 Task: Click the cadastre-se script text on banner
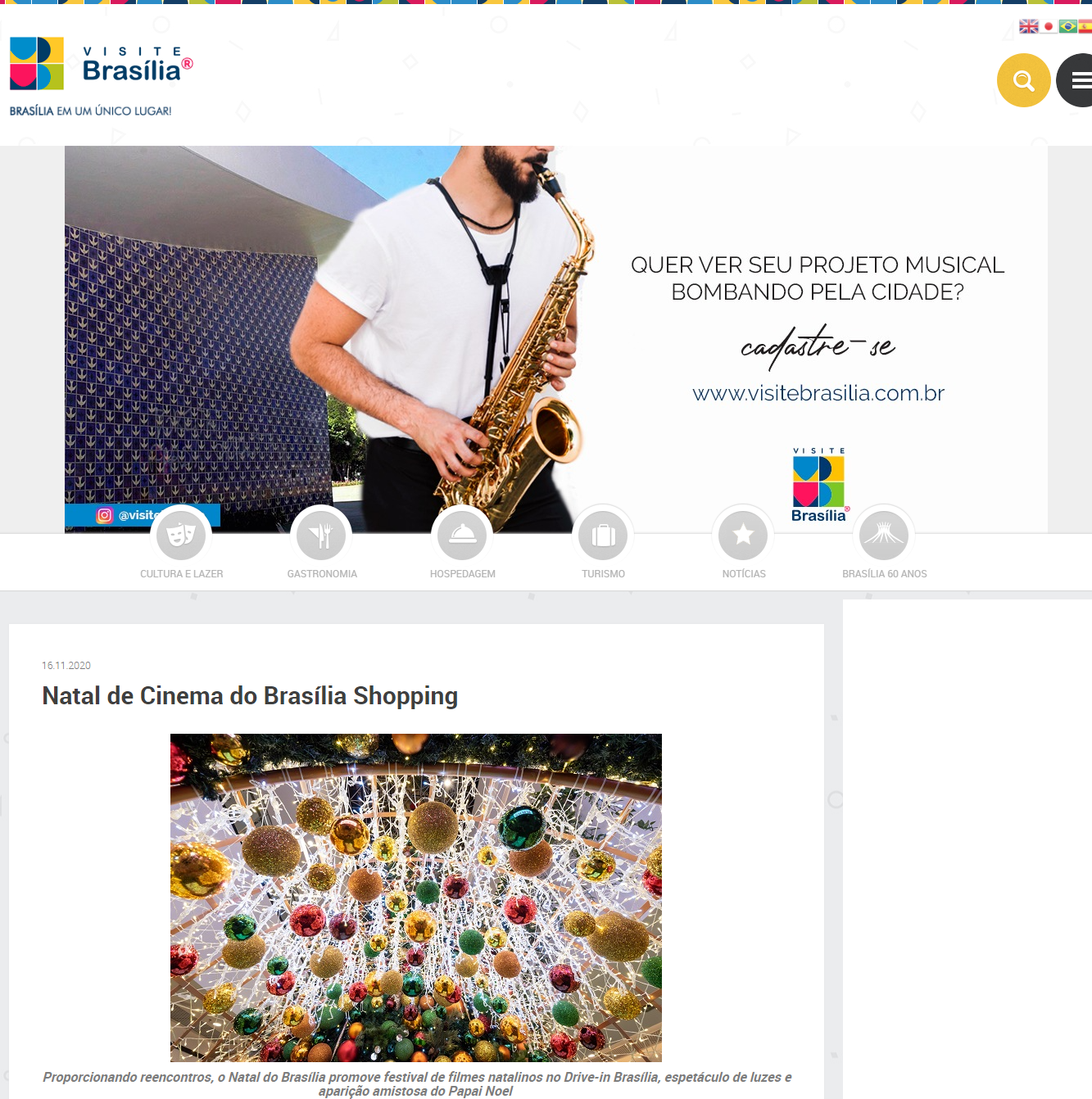coord(818,345)
